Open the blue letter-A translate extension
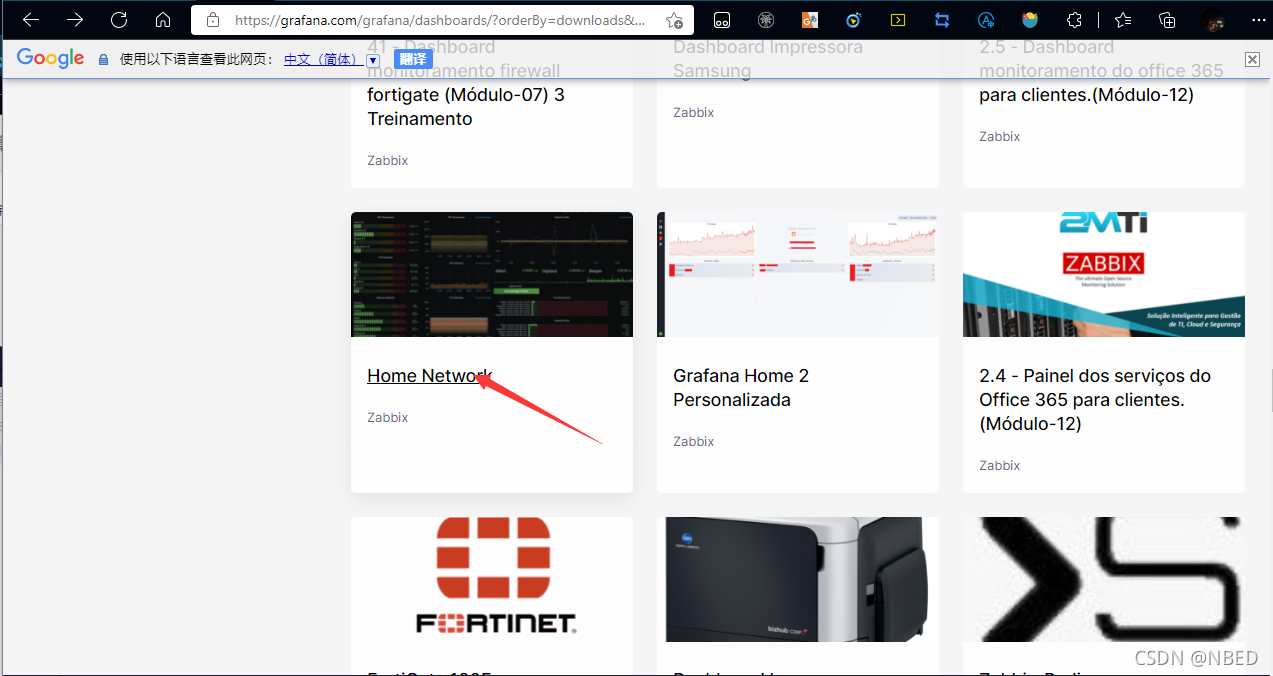This screenshot has width=1273, height=676. click(x=986, y=20)
